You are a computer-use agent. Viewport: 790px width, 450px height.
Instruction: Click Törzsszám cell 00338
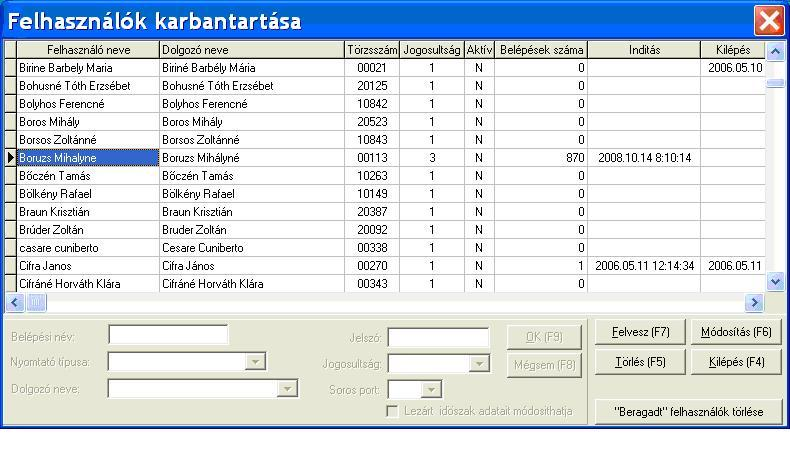[372, 248]
